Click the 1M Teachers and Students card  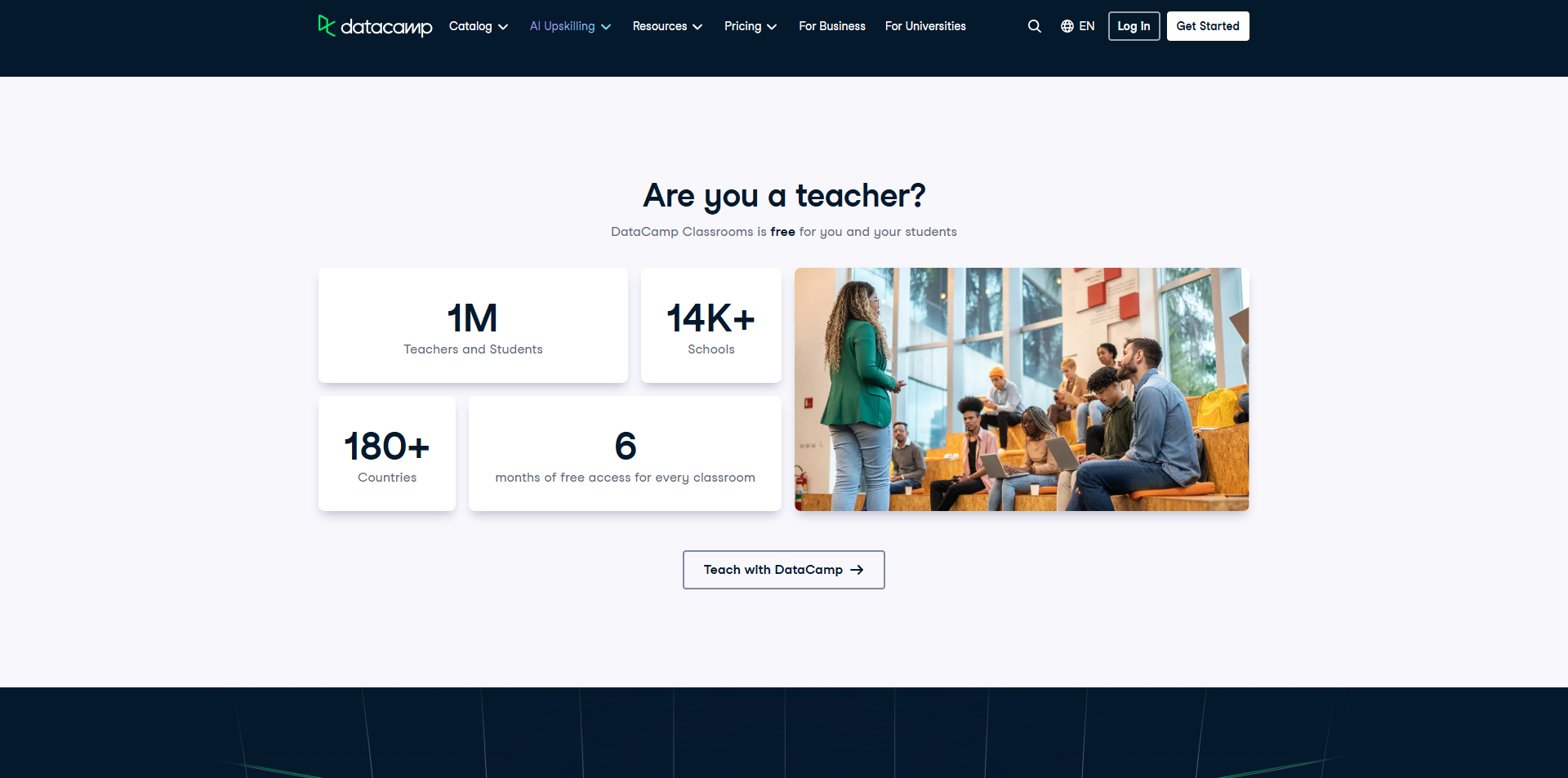(x=473, y=325)
